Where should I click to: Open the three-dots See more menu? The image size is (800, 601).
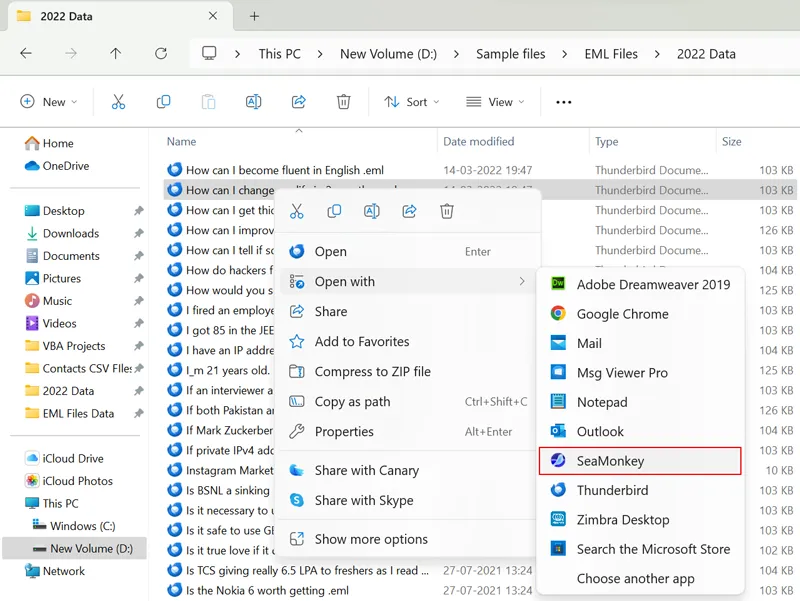coord(563,102)
